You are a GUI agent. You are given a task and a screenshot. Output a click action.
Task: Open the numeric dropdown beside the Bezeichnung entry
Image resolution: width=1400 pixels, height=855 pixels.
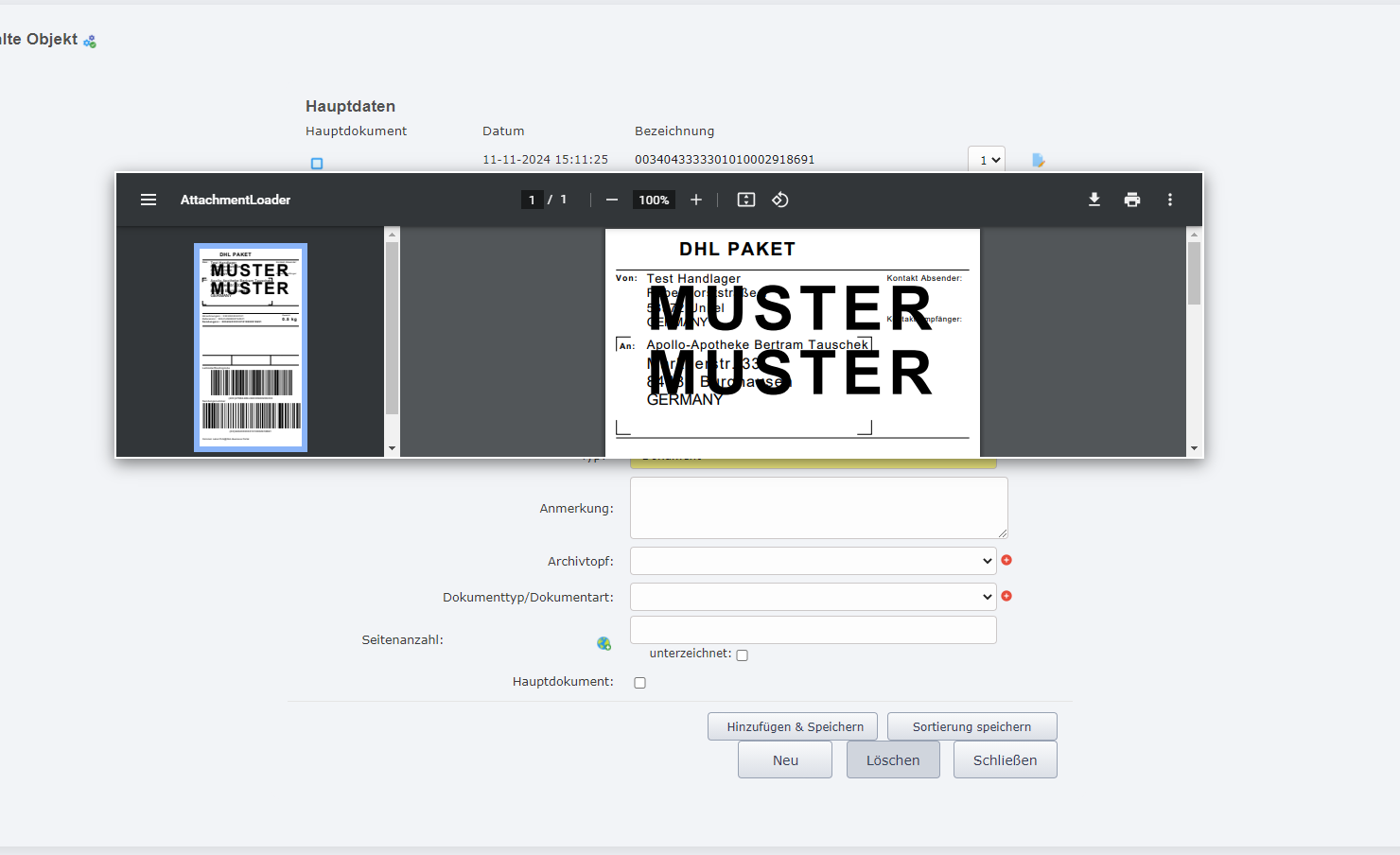click(986, 159)
